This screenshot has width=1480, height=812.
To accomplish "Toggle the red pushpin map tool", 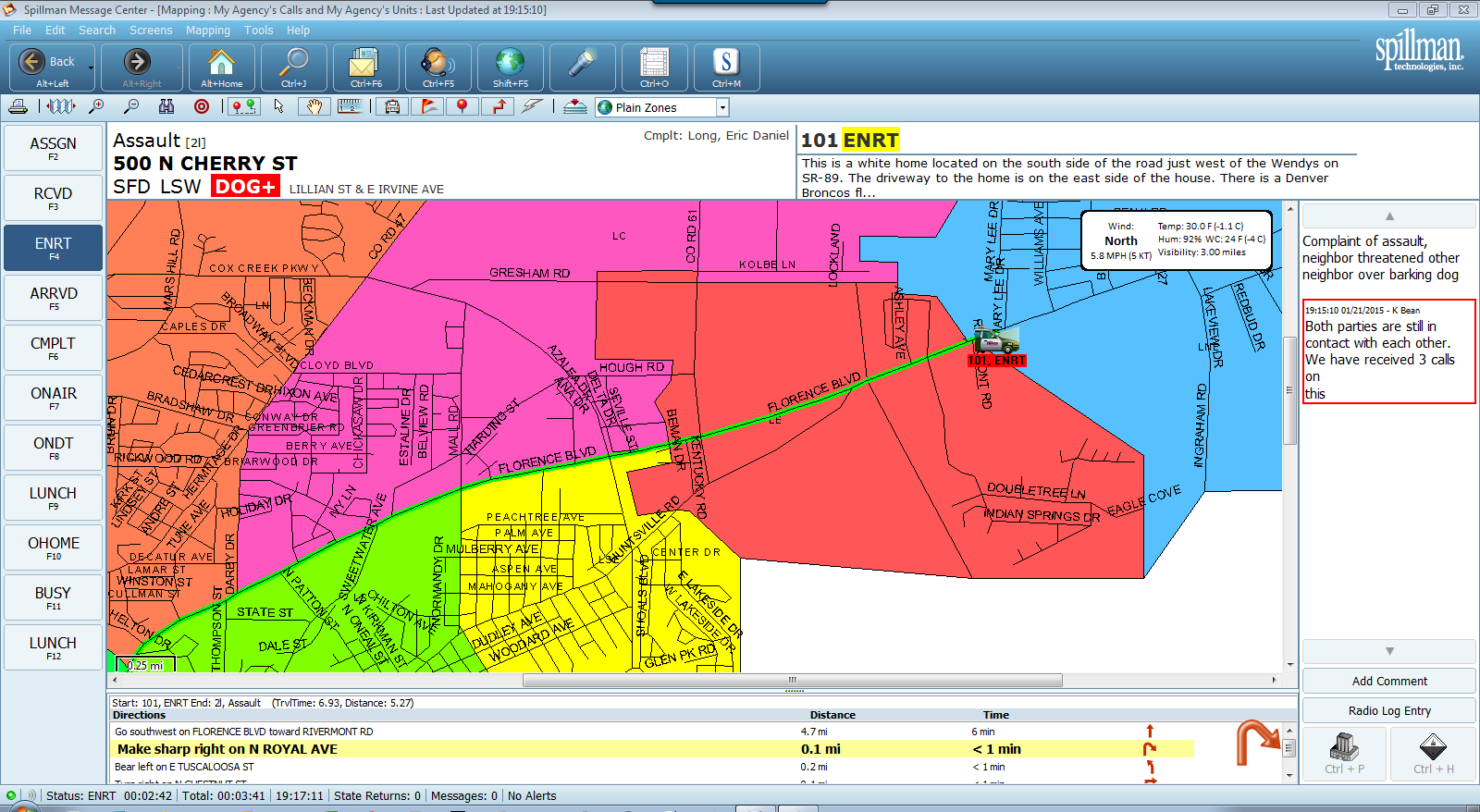I will [462, 107].
